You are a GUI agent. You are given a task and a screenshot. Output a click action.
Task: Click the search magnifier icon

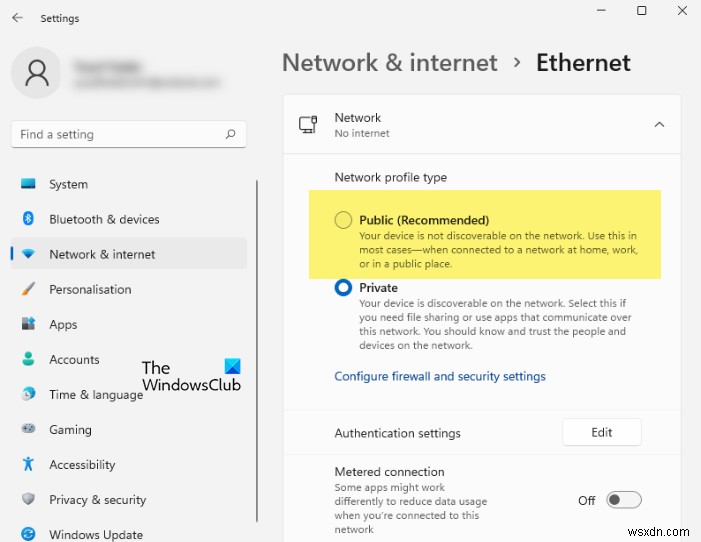click(x=231, y=134)
